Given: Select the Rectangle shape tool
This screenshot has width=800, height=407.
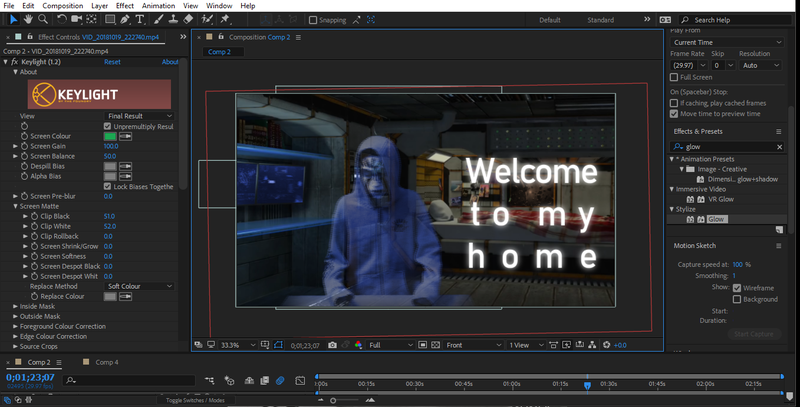Looking at the screenshot, I should (110, 19).
